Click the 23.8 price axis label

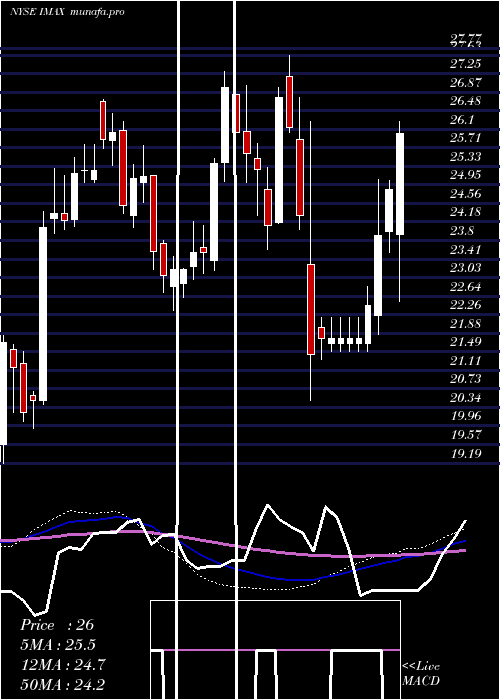[462, 231]
